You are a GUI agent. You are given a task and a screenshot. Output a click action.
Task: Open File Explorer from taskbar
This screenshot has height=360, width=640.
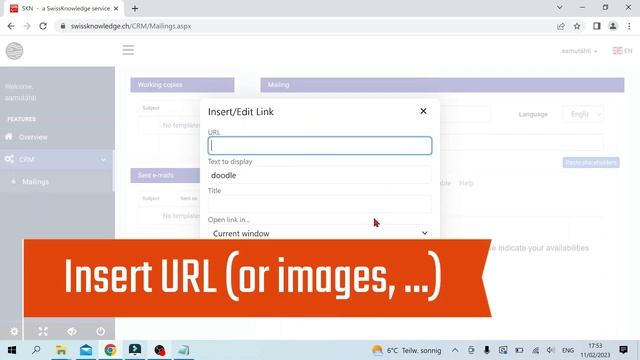coord(61,350)
